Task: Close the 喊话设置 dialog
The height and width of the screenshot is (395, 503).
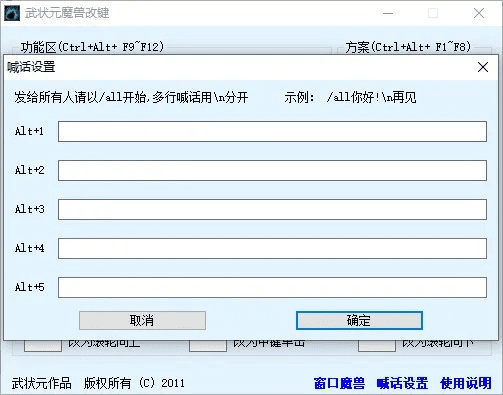Action: point(483,67)
